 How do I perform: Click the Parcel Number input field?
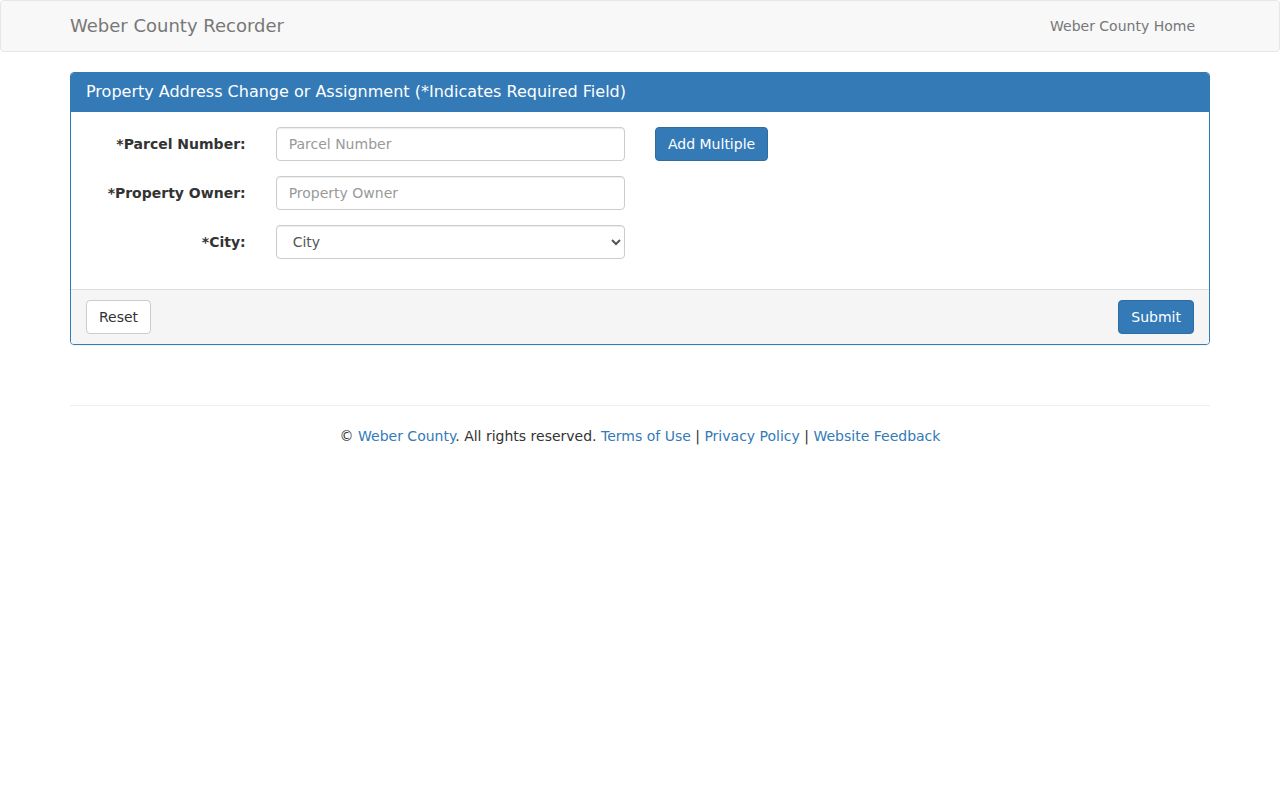point(450,144)
